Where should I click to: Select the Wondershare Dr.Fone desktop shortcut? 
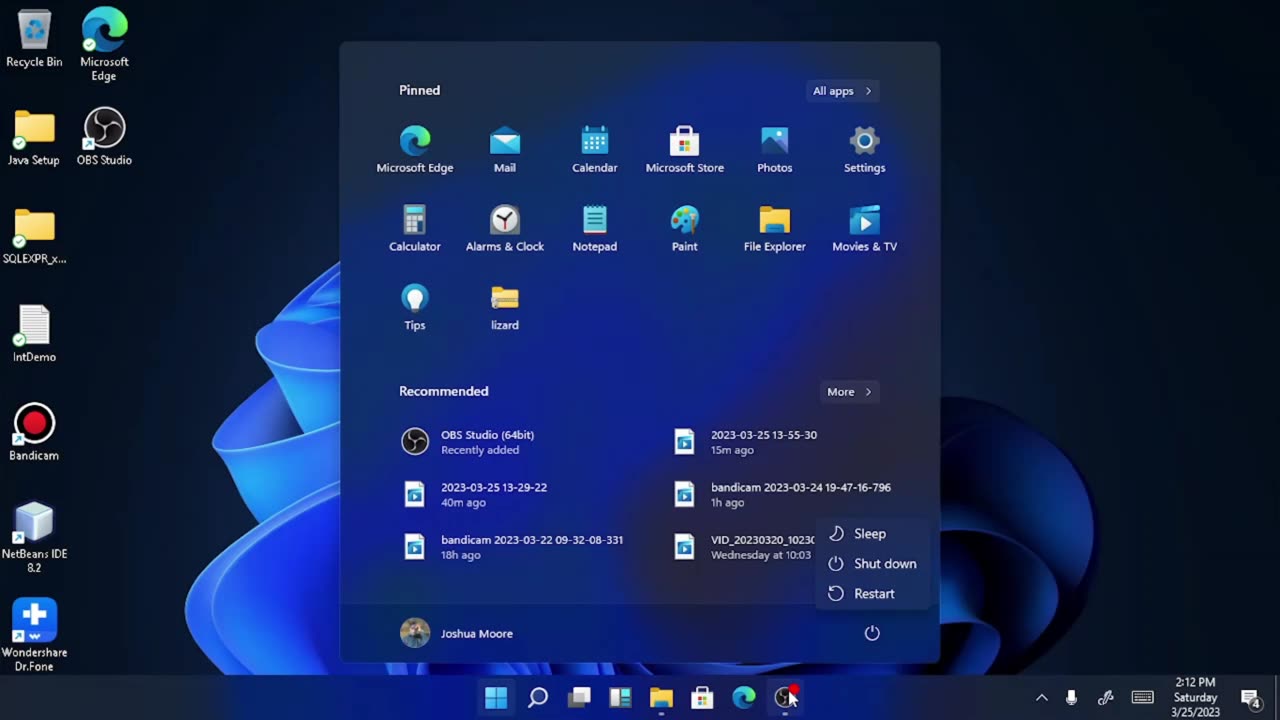(34, 636)
